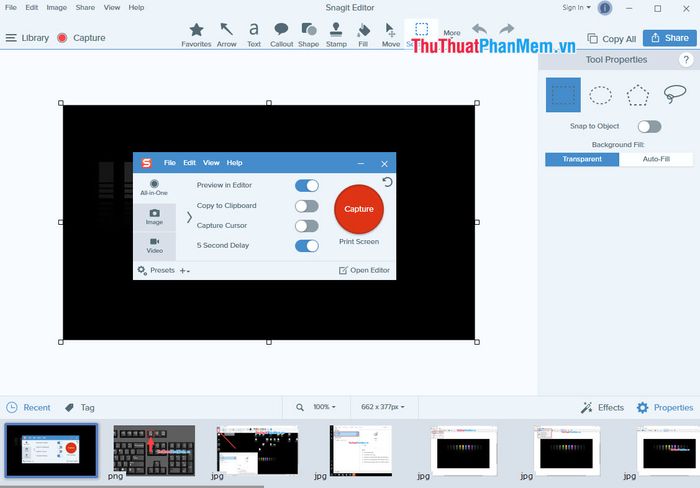The height and width of the screenshot is (488, 700).
Task: Choose the freehand lasso selection shape
Action: (x=675, y=94)
